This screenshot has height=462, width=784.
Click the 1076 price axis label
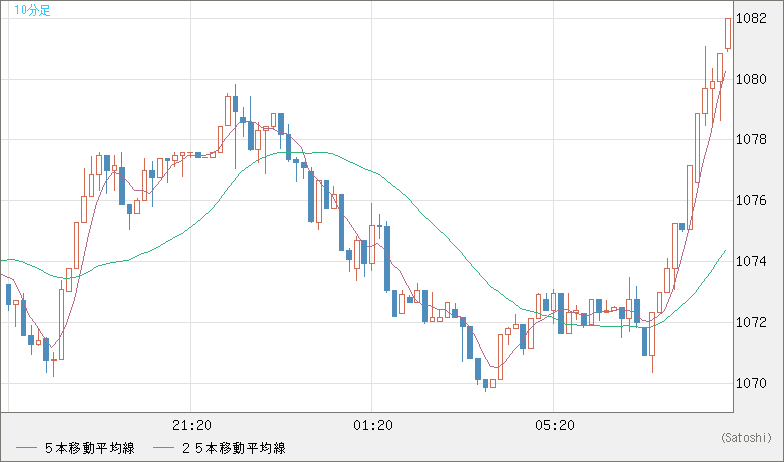pos(751,200)
